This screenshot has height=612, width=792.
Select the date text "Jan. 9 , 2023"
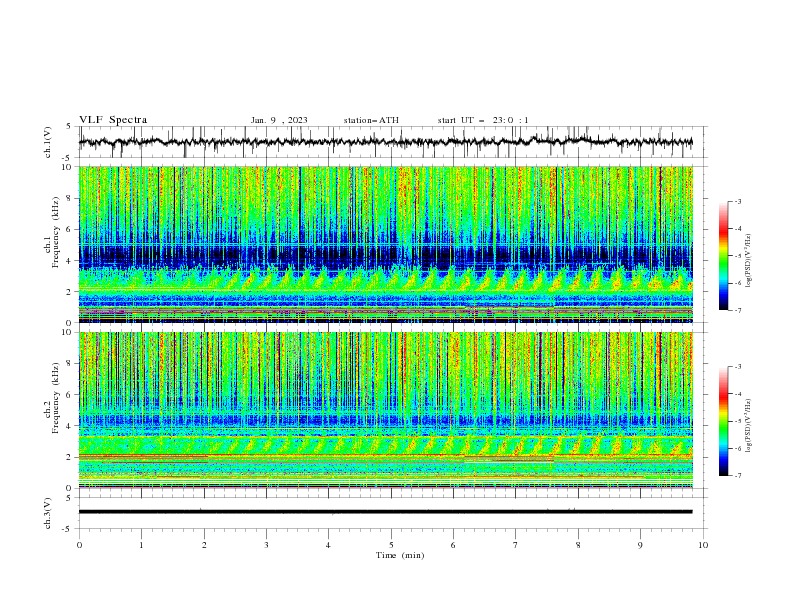click(279, 120)
